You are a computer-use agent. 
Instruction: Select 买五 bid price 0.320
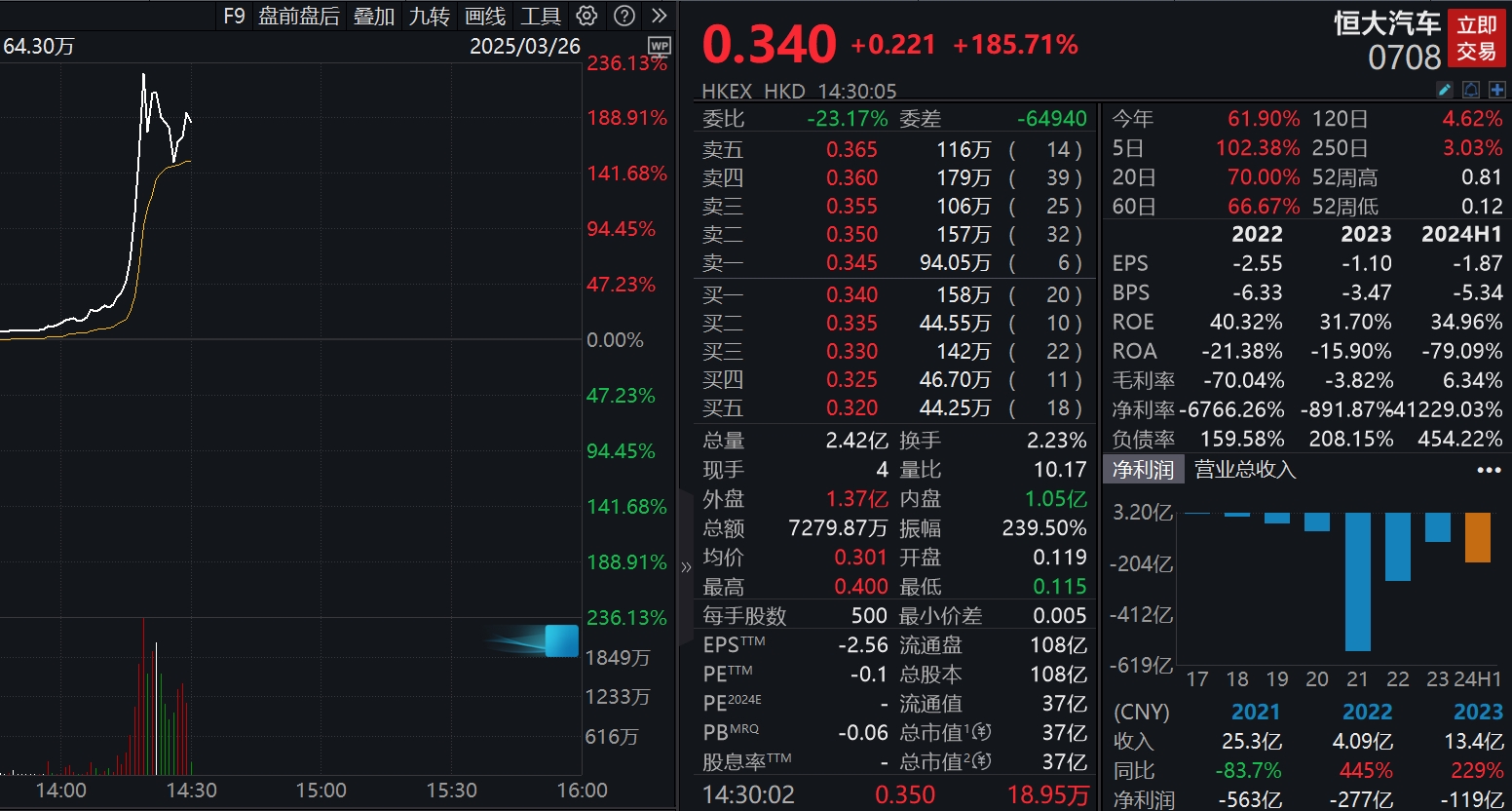tap(851, 407)
